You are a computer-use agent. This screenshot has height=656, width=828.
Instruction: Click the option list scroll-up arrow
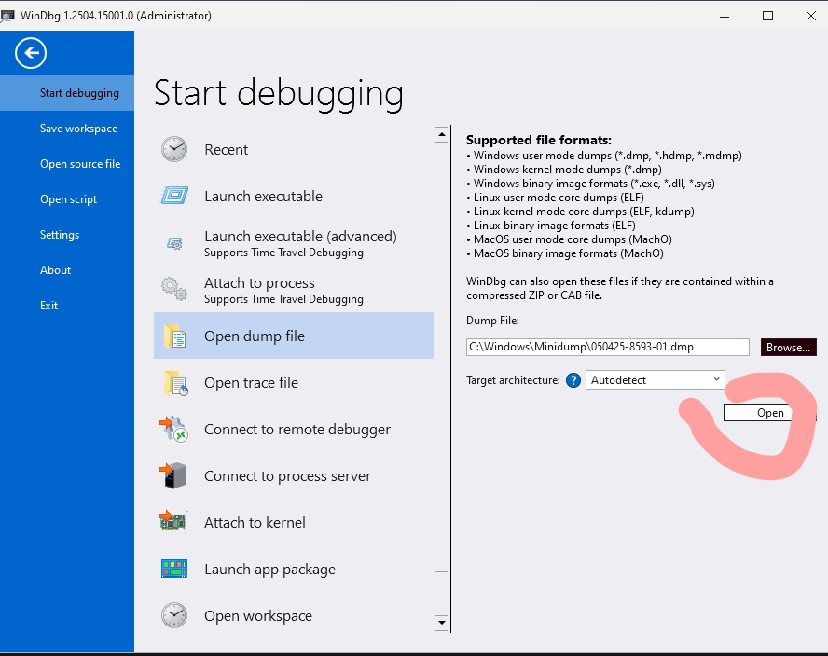(442, 135)
